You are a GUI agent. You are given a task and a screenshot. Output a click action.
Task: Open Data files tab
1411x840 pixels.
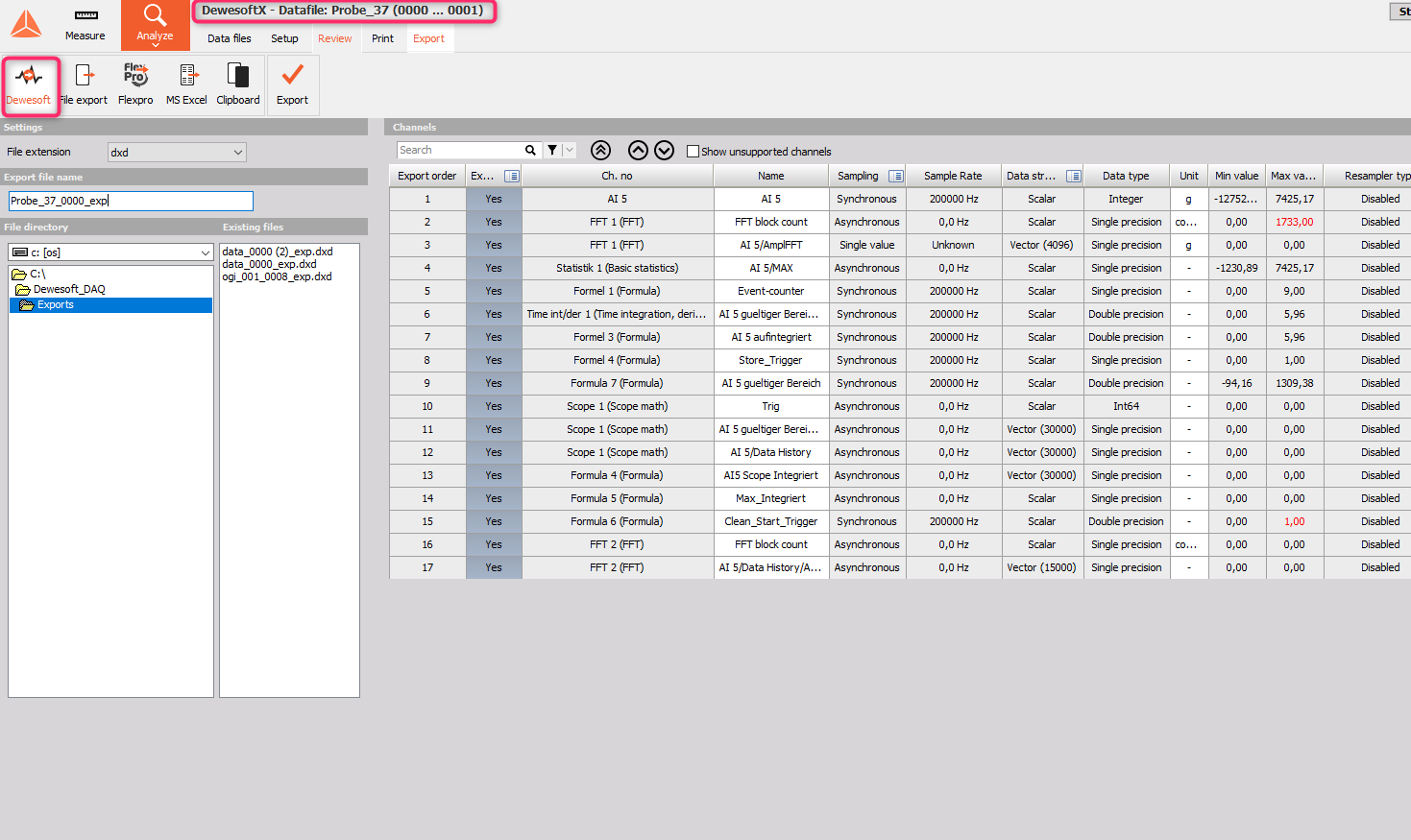[230, 38]
